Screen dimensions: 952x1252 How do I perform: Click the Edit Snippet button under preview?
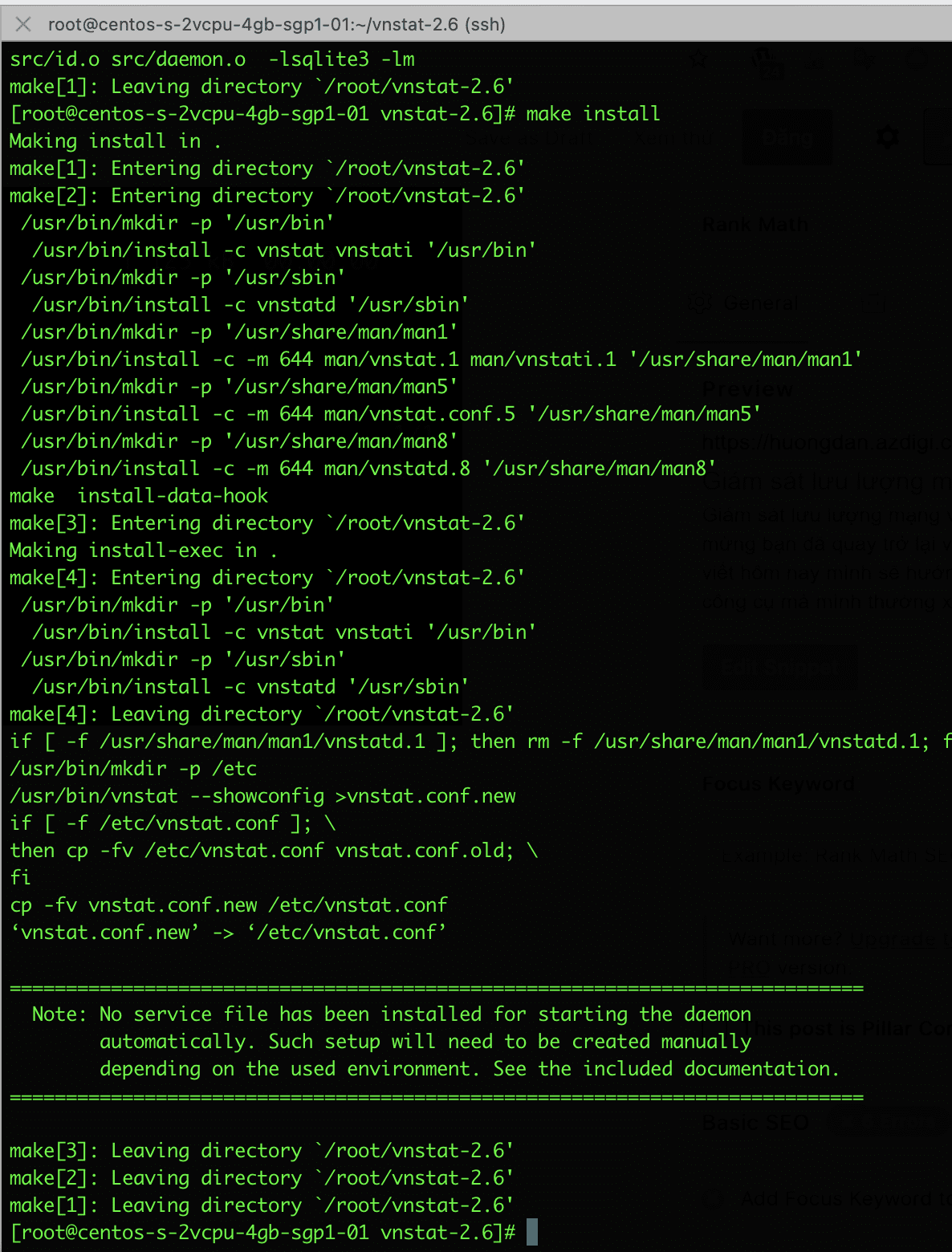click(x=779, y=666)
